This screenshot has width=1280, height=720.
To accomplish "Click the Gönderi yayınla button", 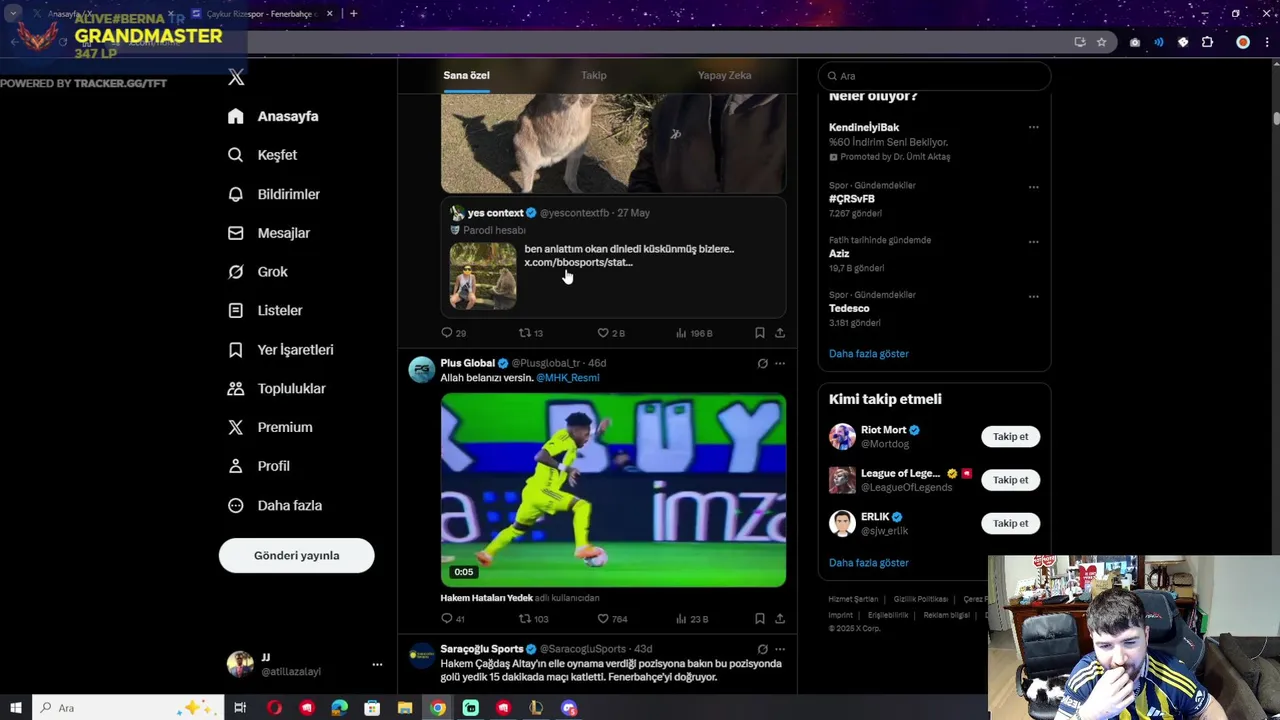I will click(x=296, y=555).
